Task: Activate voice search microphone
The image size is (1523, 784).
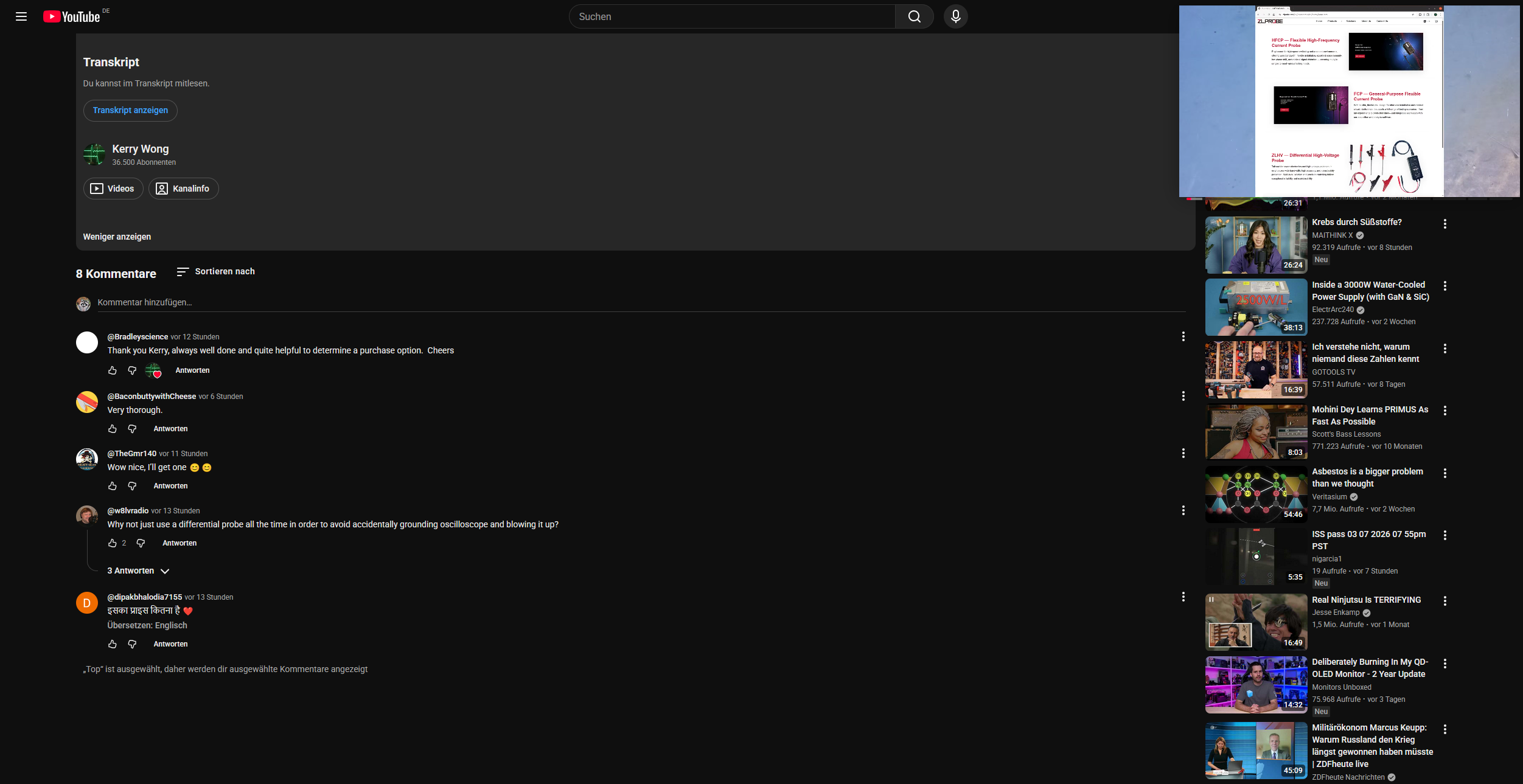Action: 955,16
